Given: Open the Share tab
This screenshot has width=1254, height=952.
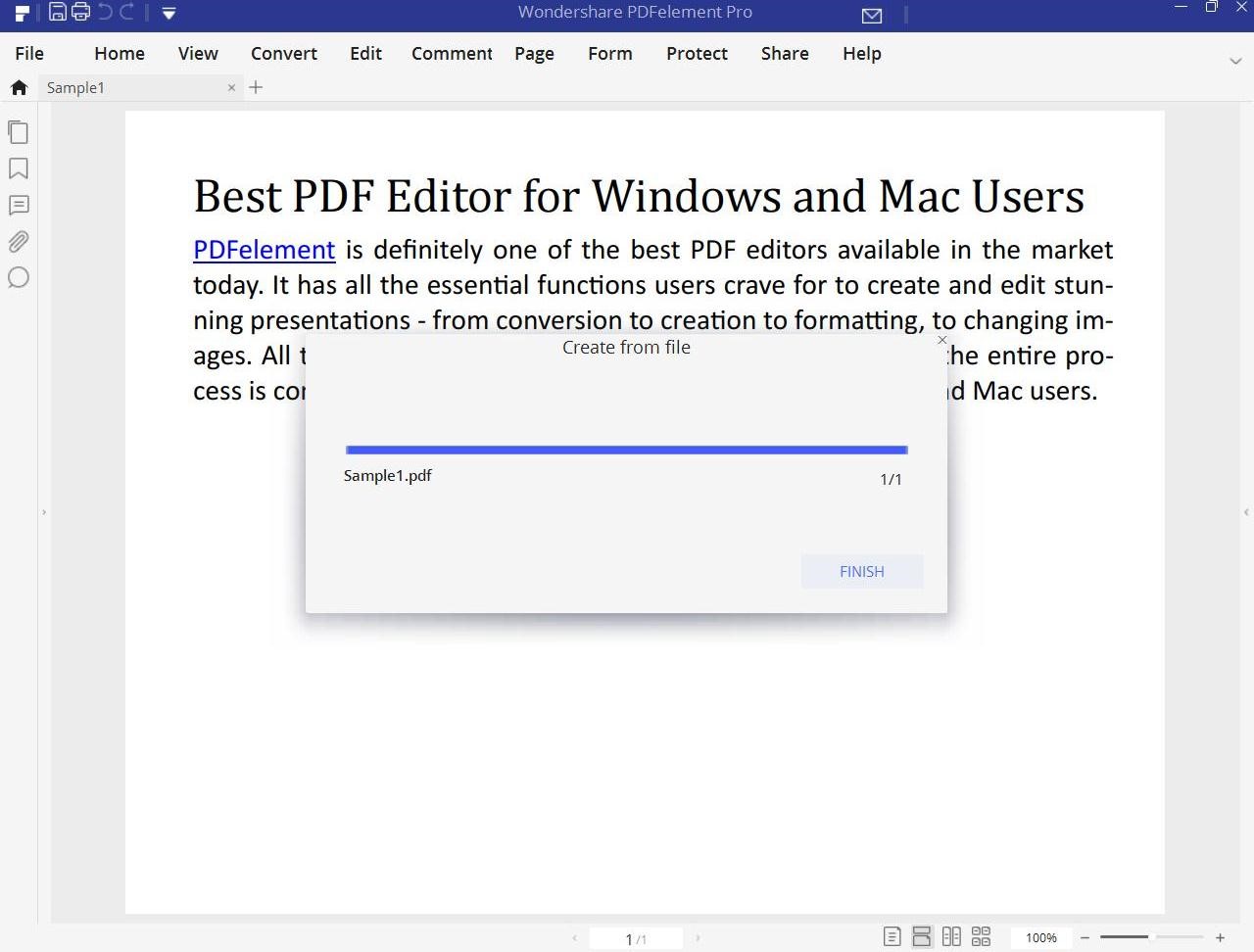Looking at the screenshot, I should coord(785,54).
